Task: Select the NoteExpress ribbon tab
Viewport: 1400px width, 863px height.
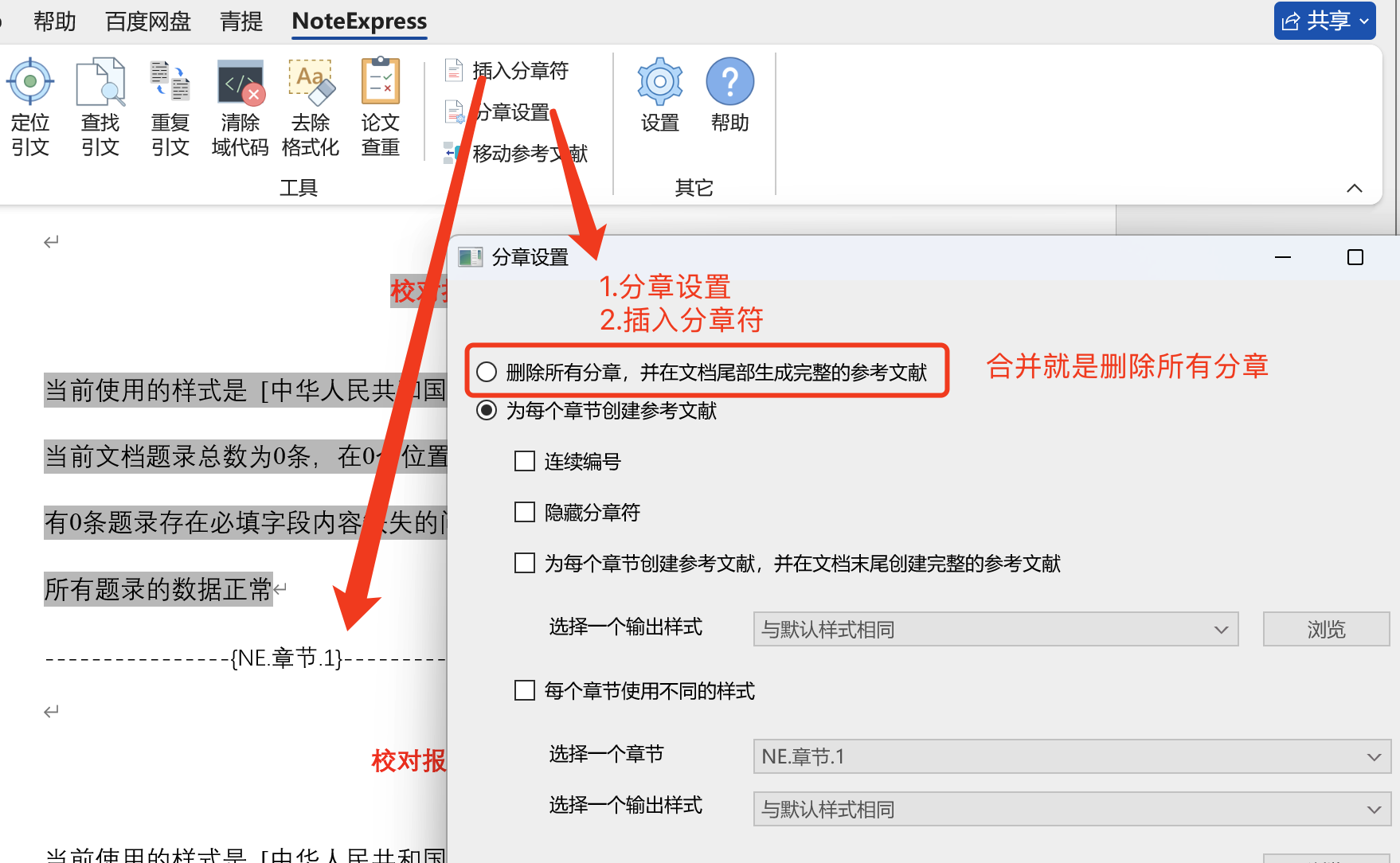Action: (359, 21)
